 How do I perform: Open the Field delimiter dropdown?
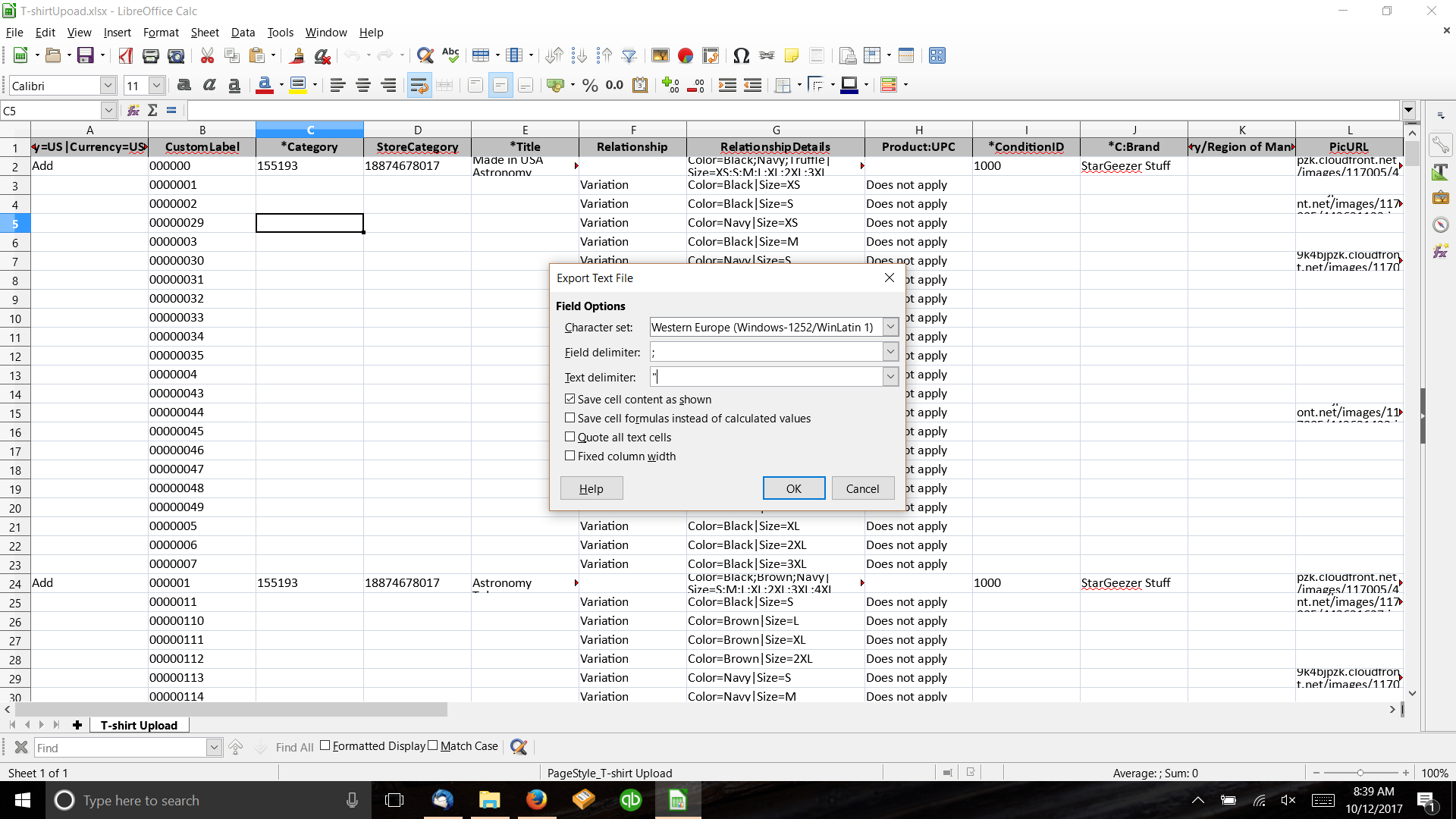pyautogui.click(x=890, y=352)
